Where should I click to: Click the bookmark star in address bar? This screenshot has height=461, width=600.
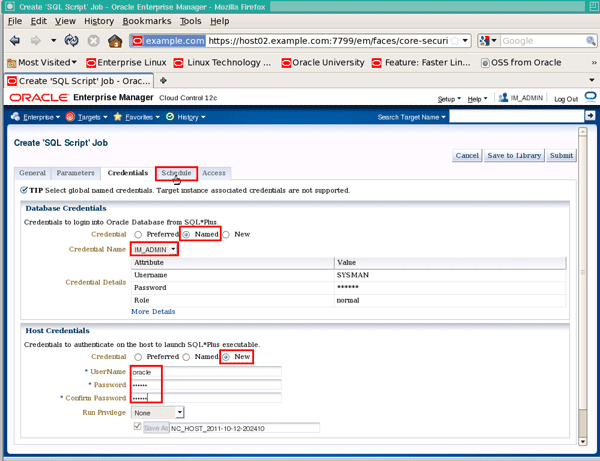point(455,41)
